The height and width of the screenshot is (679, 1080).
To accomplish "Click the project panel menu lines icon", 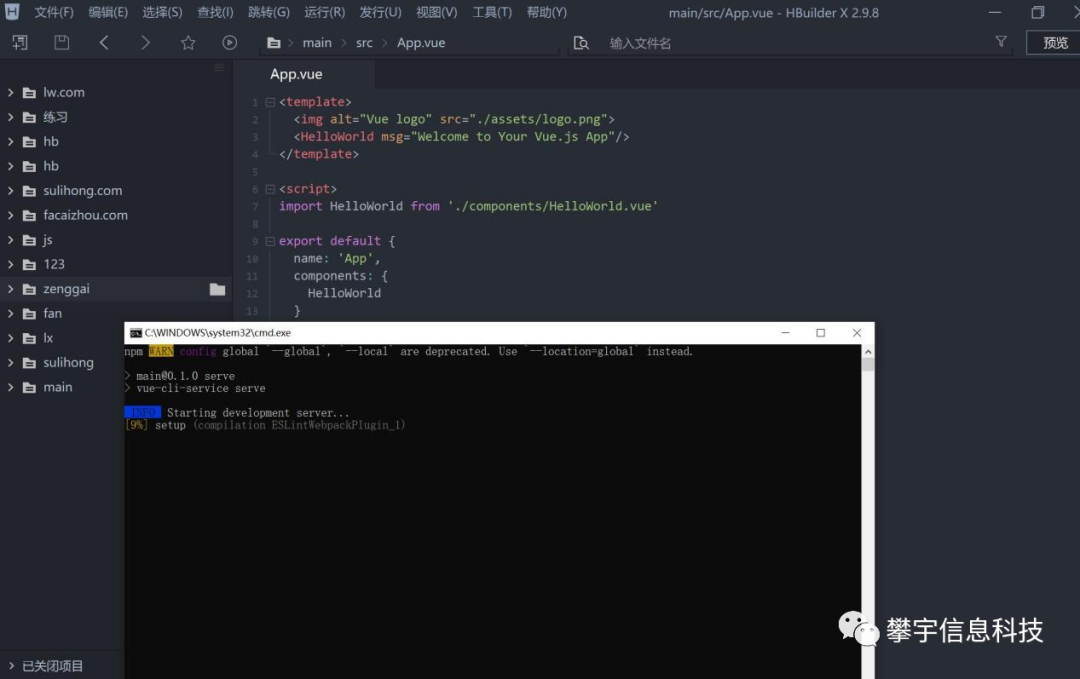I will click(219, 67).
